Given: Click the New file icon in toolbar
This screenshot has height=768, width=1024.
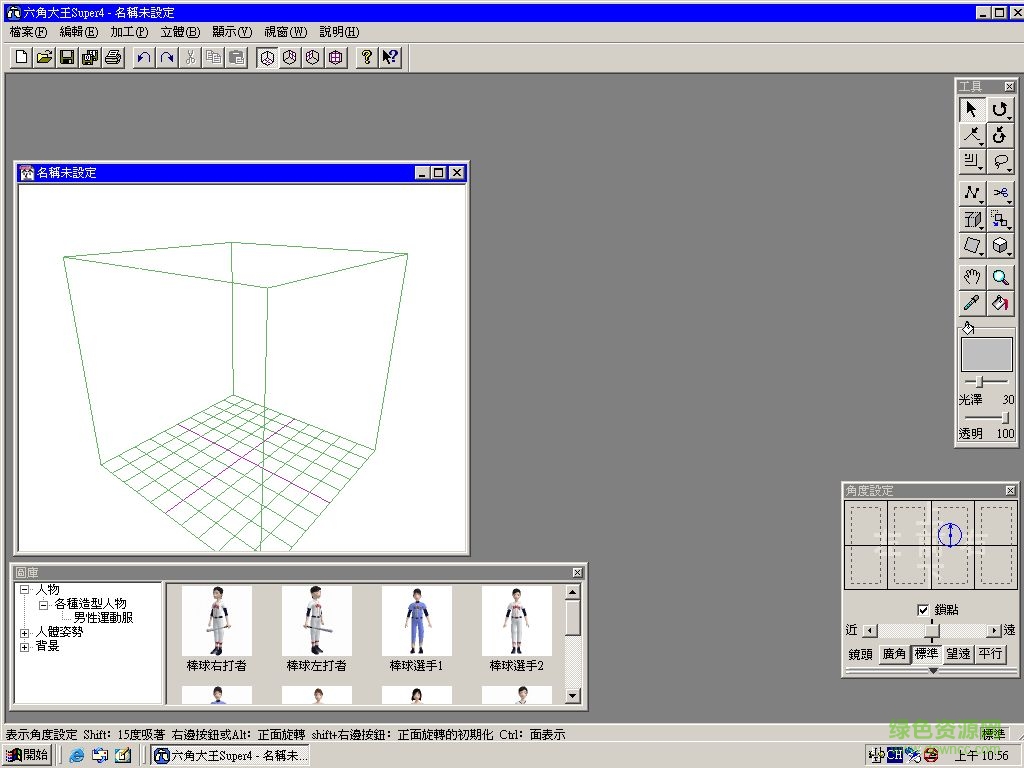Looking at the screenshot, I should click(21, 58).
